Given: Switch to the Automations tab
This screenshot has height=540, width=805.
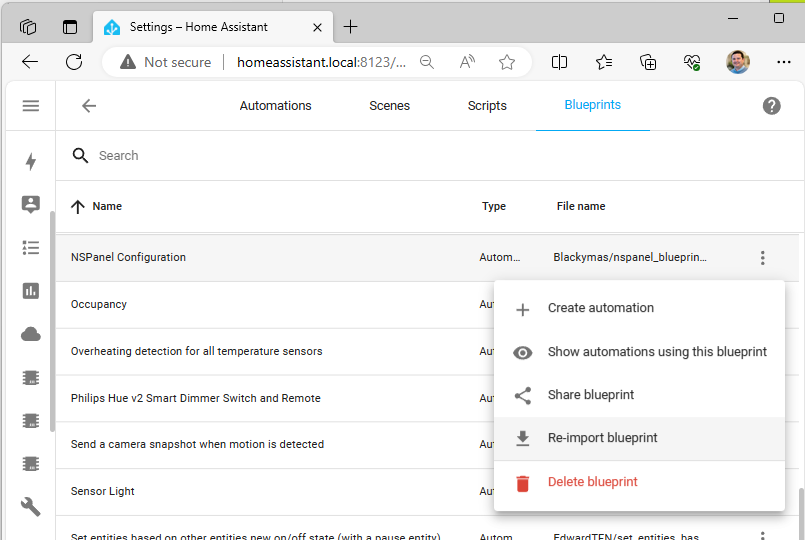Looking at the screenshot, I should coord(275,106).
